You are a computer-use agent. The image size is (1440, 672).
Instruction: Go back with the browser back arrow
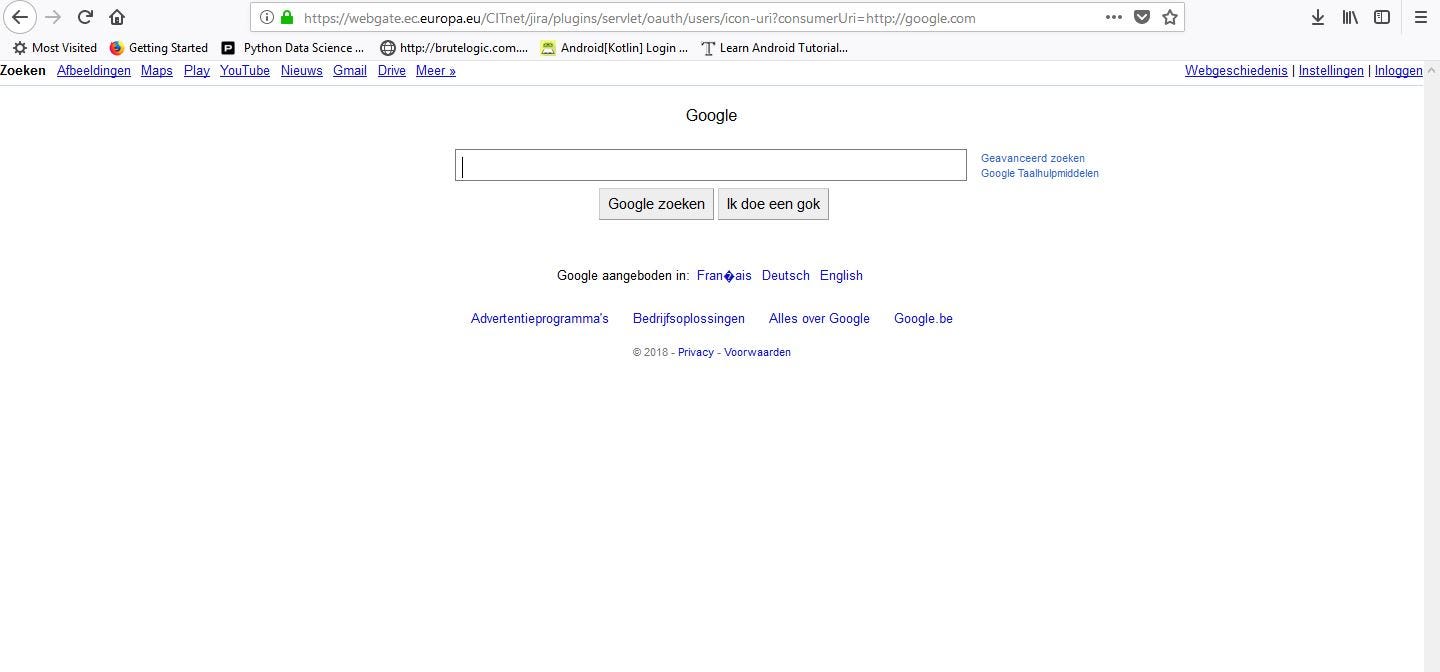[20, 17]
